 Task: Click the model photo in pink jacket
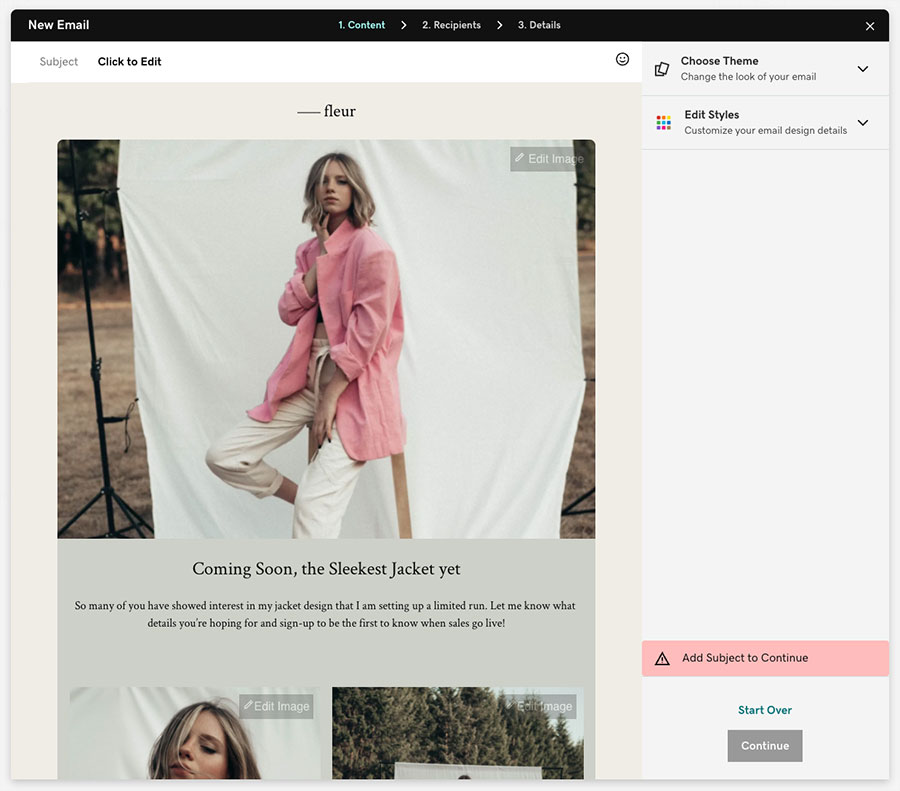click(326, 338)
